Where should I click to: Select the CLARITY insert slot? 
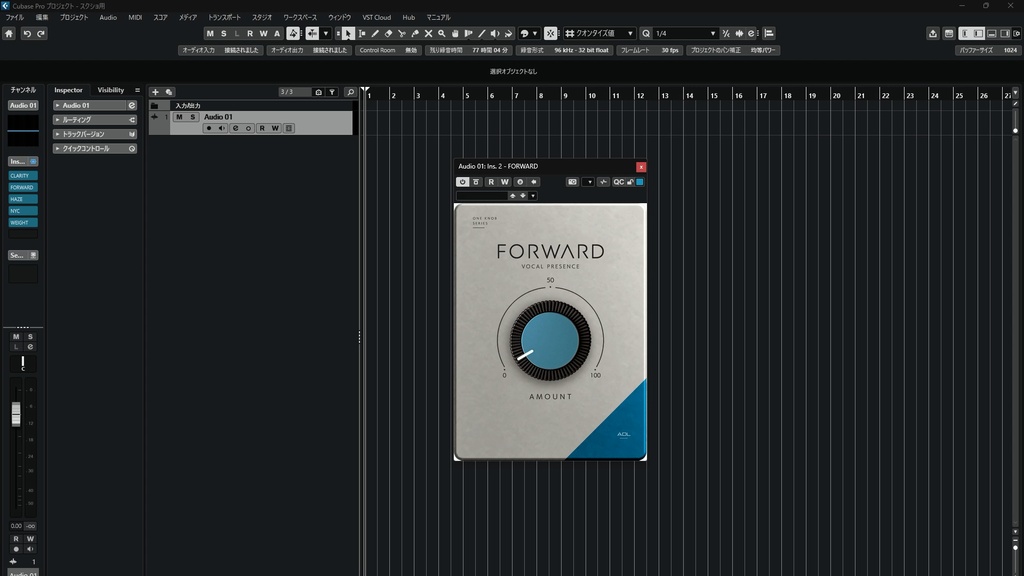[x=23, y=176]
